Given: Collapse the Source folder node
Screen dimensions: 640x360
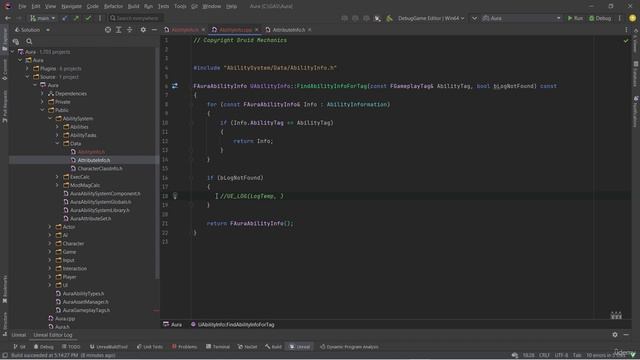Looking at the screenshot, I should 28,77.
